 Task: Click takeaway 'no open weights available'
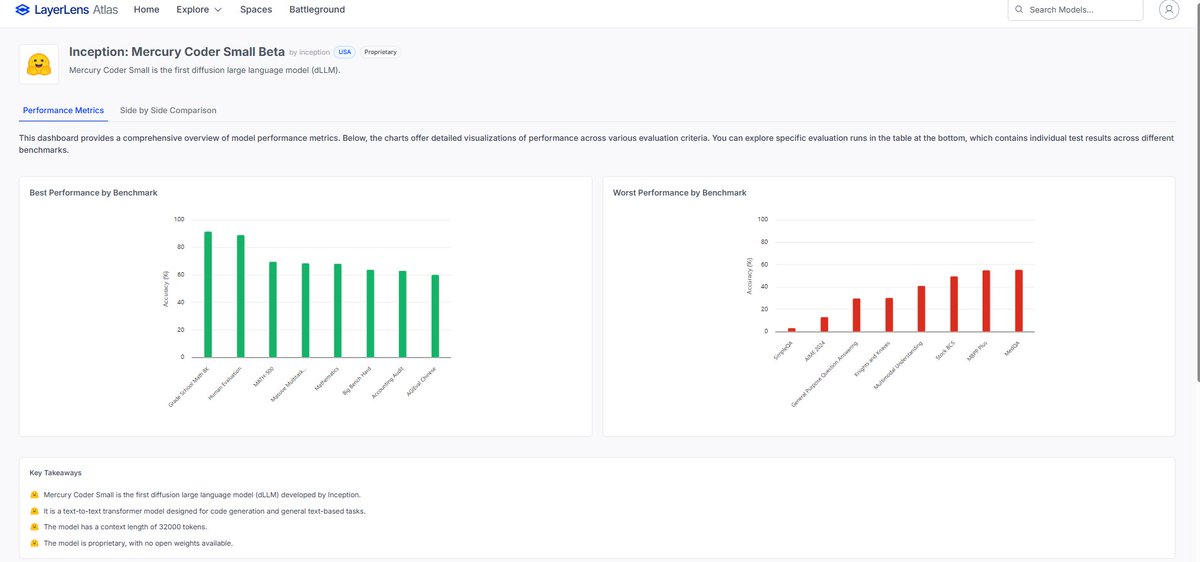[138, 543]
